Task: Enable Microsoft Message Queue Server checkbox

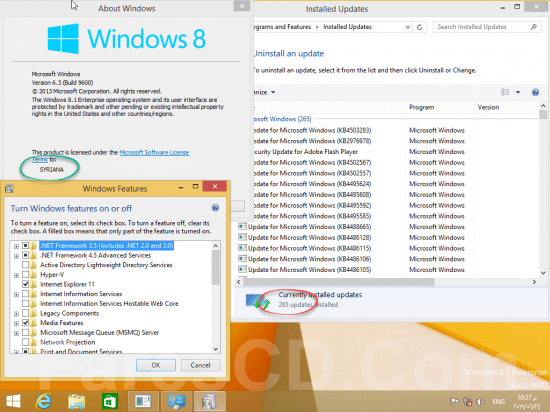Action: coord(26,332)
